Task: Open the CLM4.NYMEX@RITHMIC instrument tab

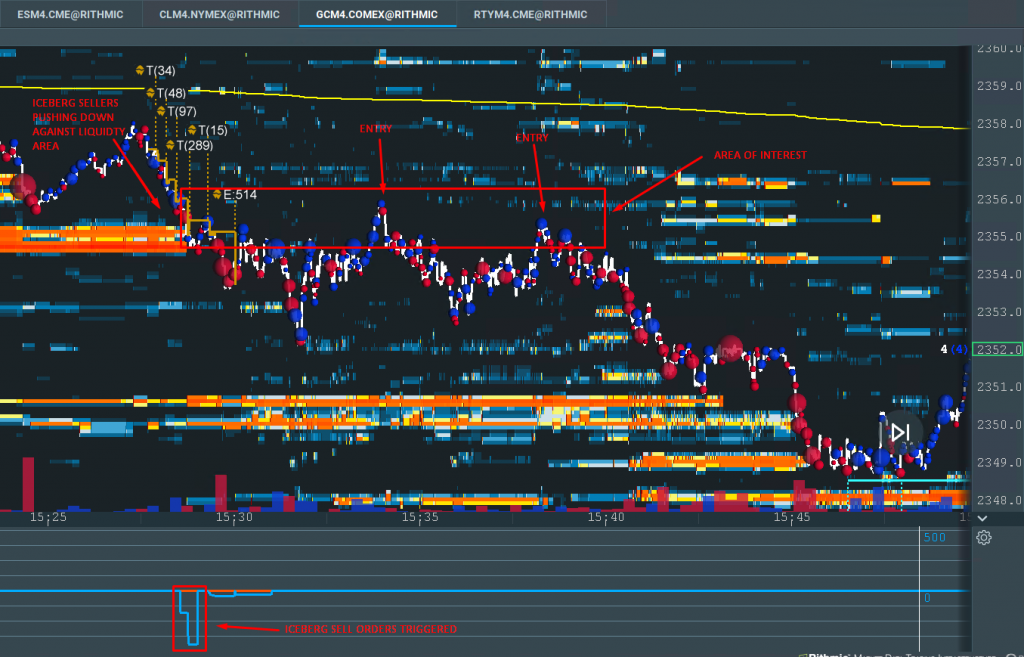Action: (x=221, y=14)
